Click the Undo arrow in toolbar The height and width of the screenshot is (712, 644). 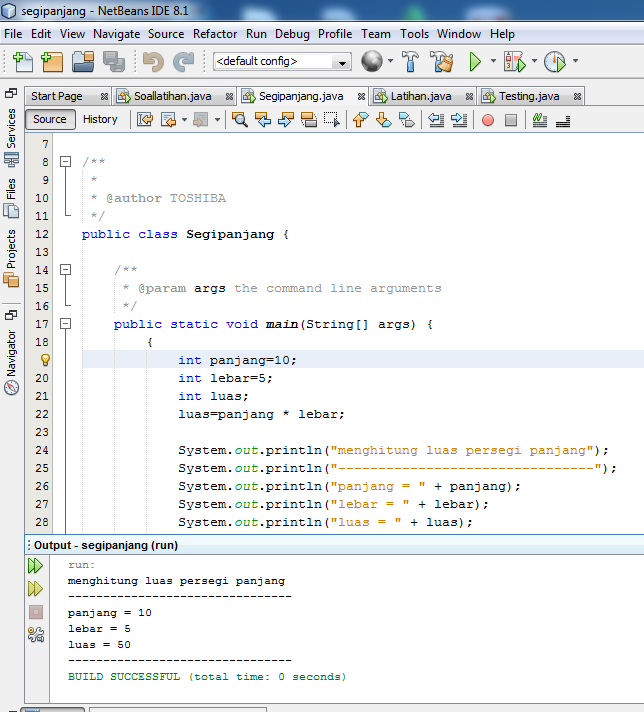point(152,62)
